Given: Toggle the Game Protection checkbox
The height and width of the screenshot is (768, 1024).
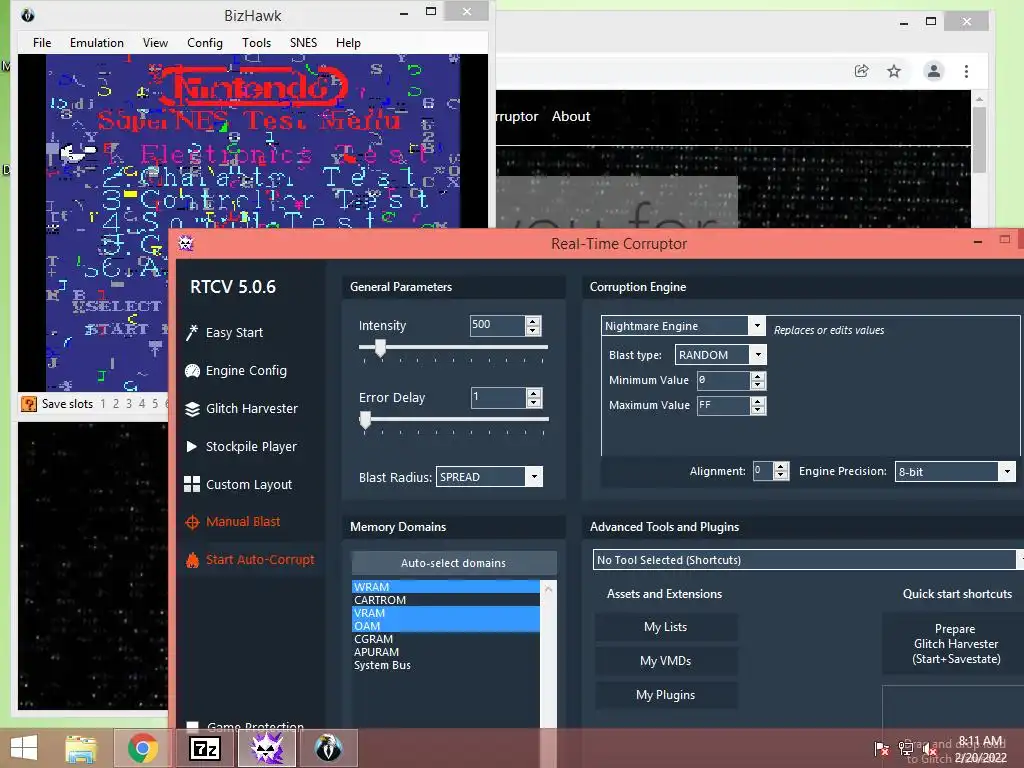Looking at the screenshot, I should pos(192,726).
